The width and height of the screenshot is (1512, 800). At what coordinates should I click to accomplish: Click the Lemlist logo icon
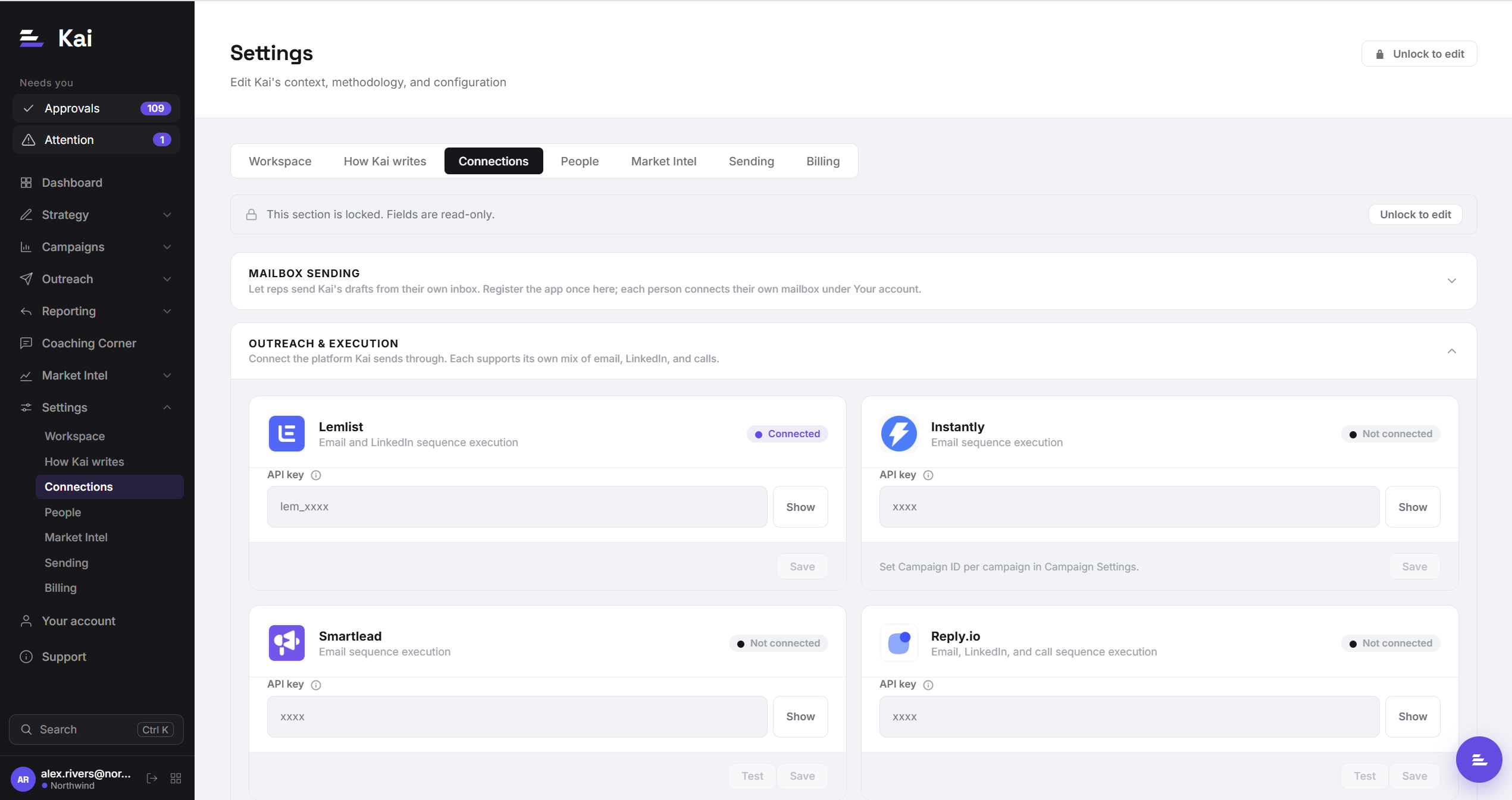(287, 434)
